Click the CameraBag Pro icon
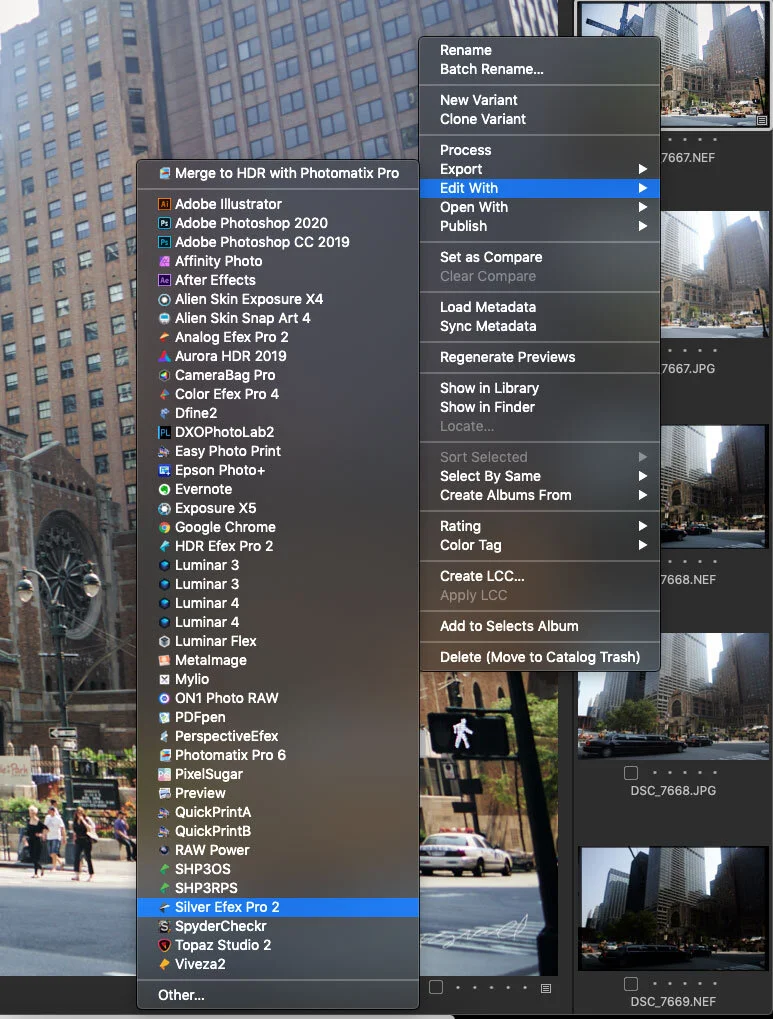The image size is (773, 1019). click(x=164, y=375)
